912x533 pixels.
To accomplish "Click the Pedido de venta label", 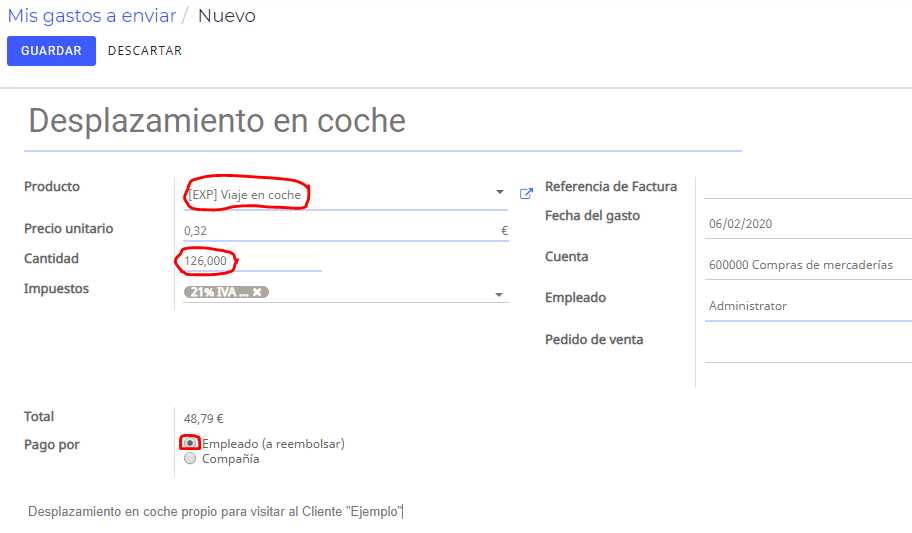I will (x=594, y=340).
